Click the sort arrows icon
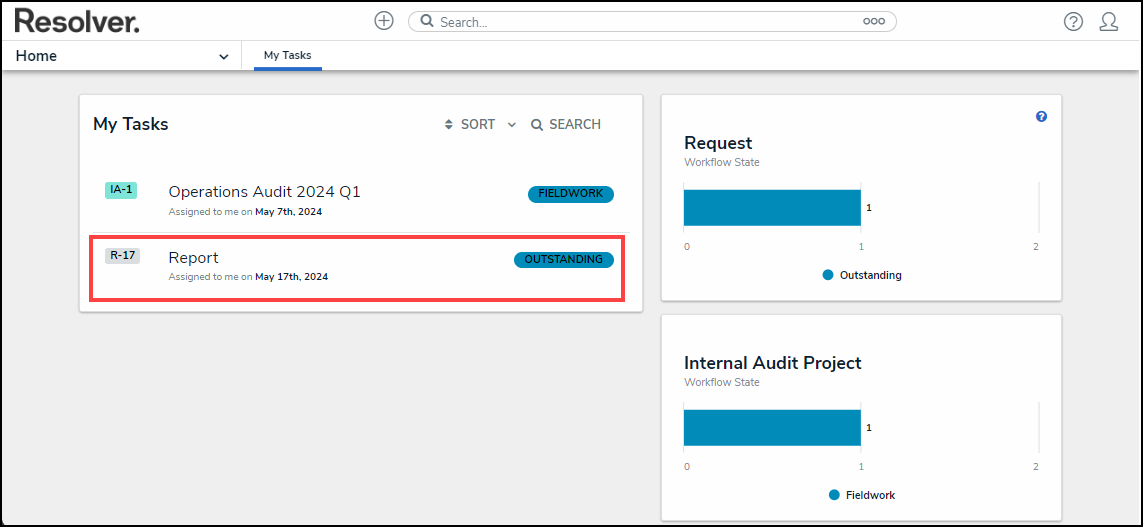Image resolution: width=1143 pixels, height=527 pixels. point(449,125)
